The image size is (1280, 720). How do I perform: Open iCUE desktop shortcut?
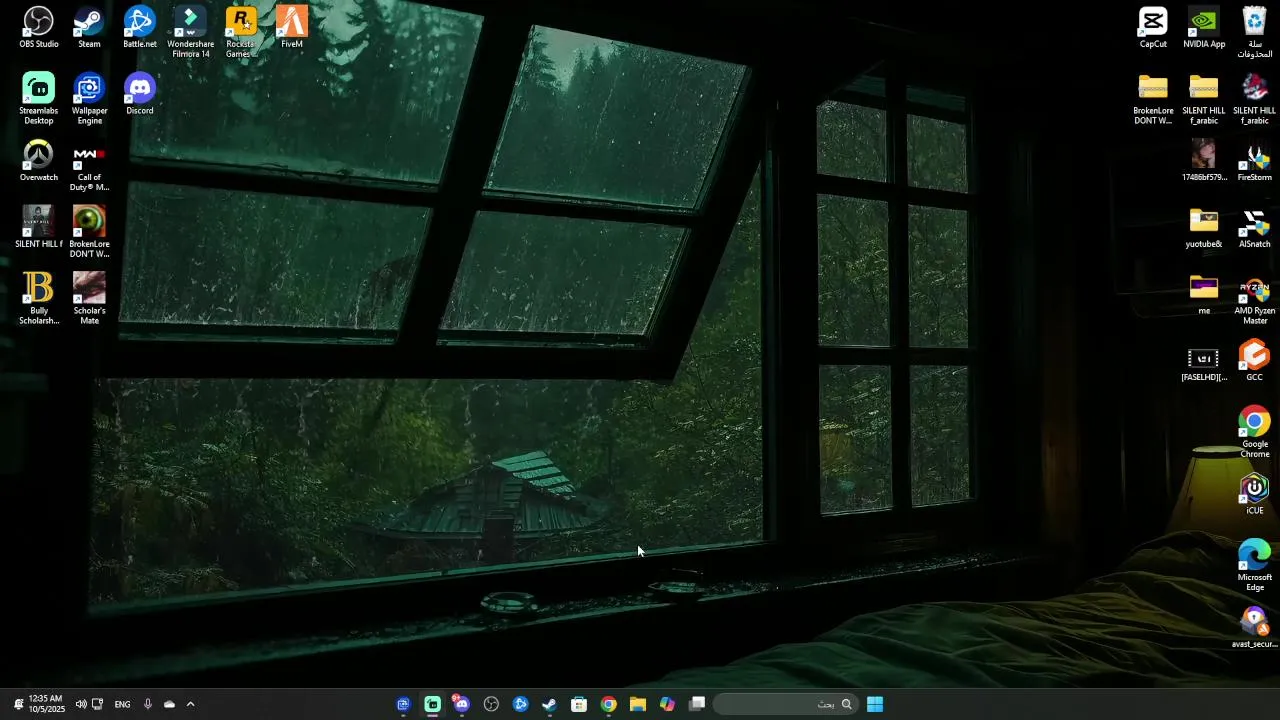[1255, 494]
